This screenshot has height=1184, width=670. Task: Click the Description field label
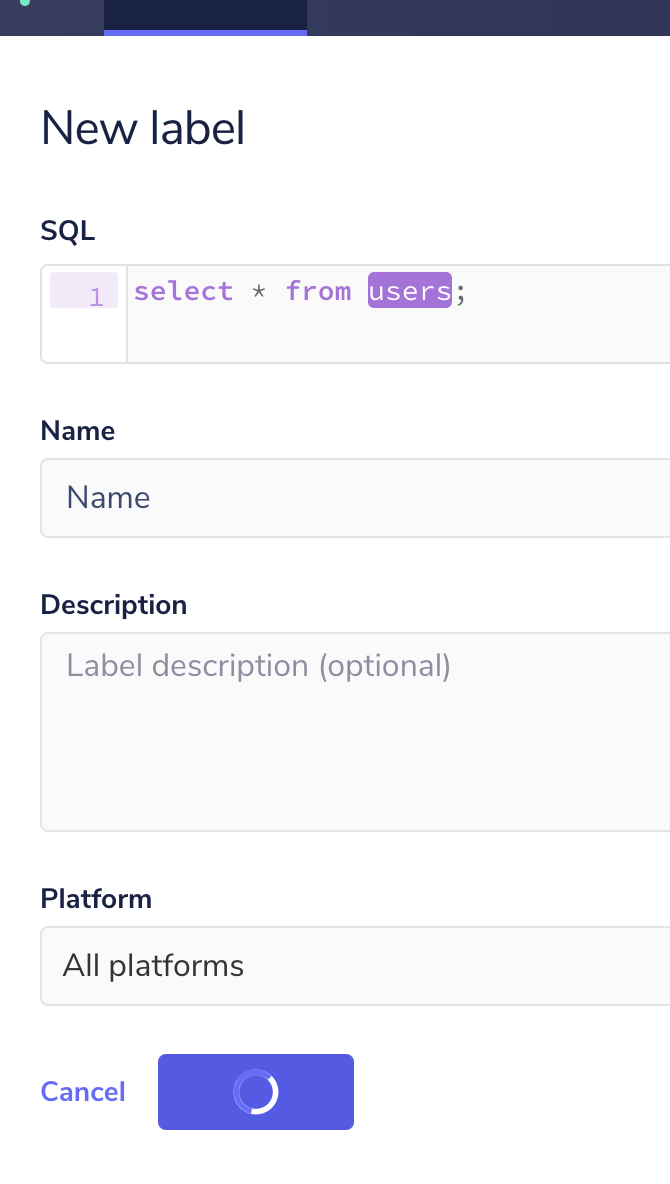tap(114, 605)
